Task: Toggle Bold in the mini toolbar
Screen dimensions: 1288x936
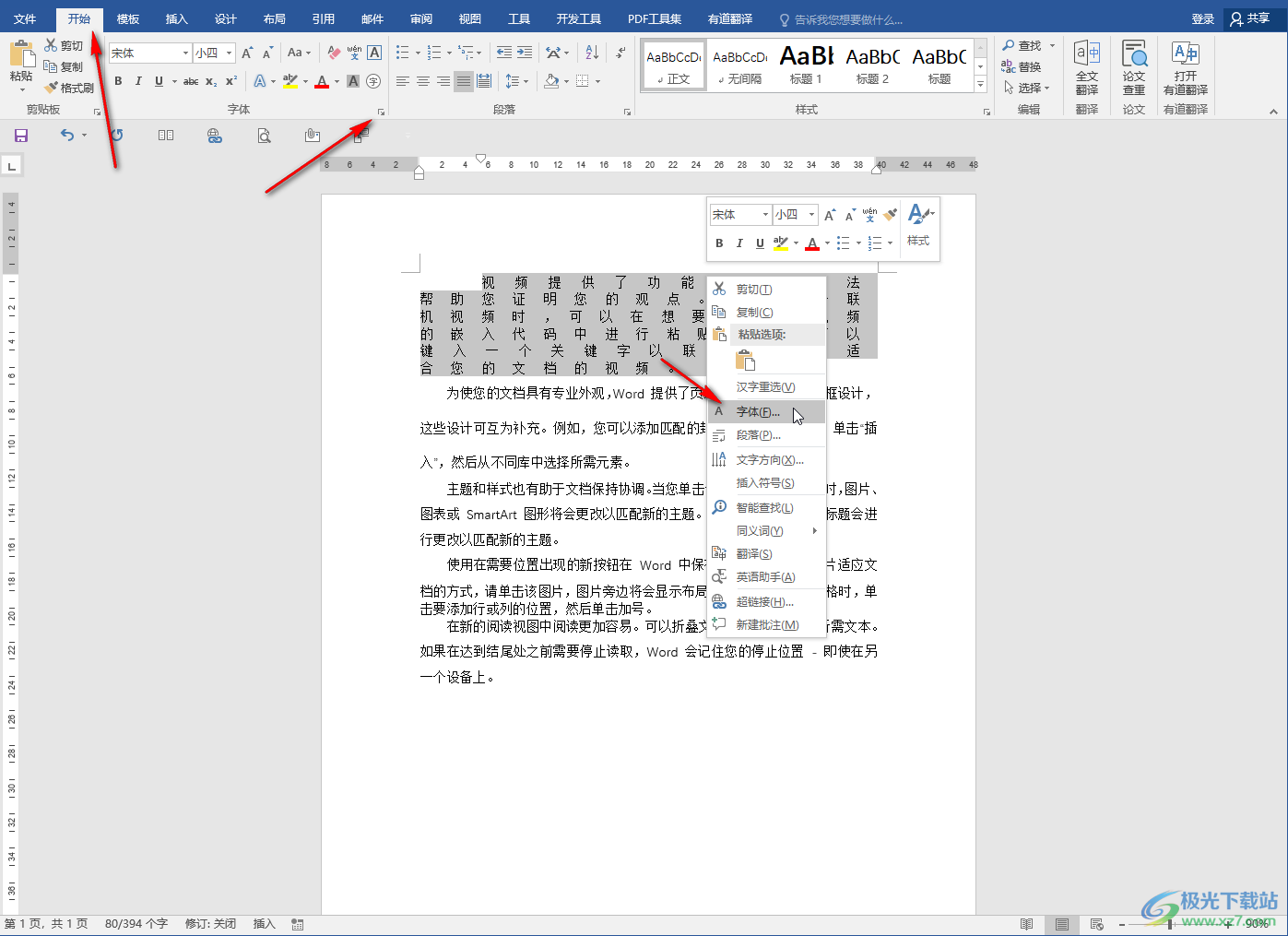Action: click(719, 243)
